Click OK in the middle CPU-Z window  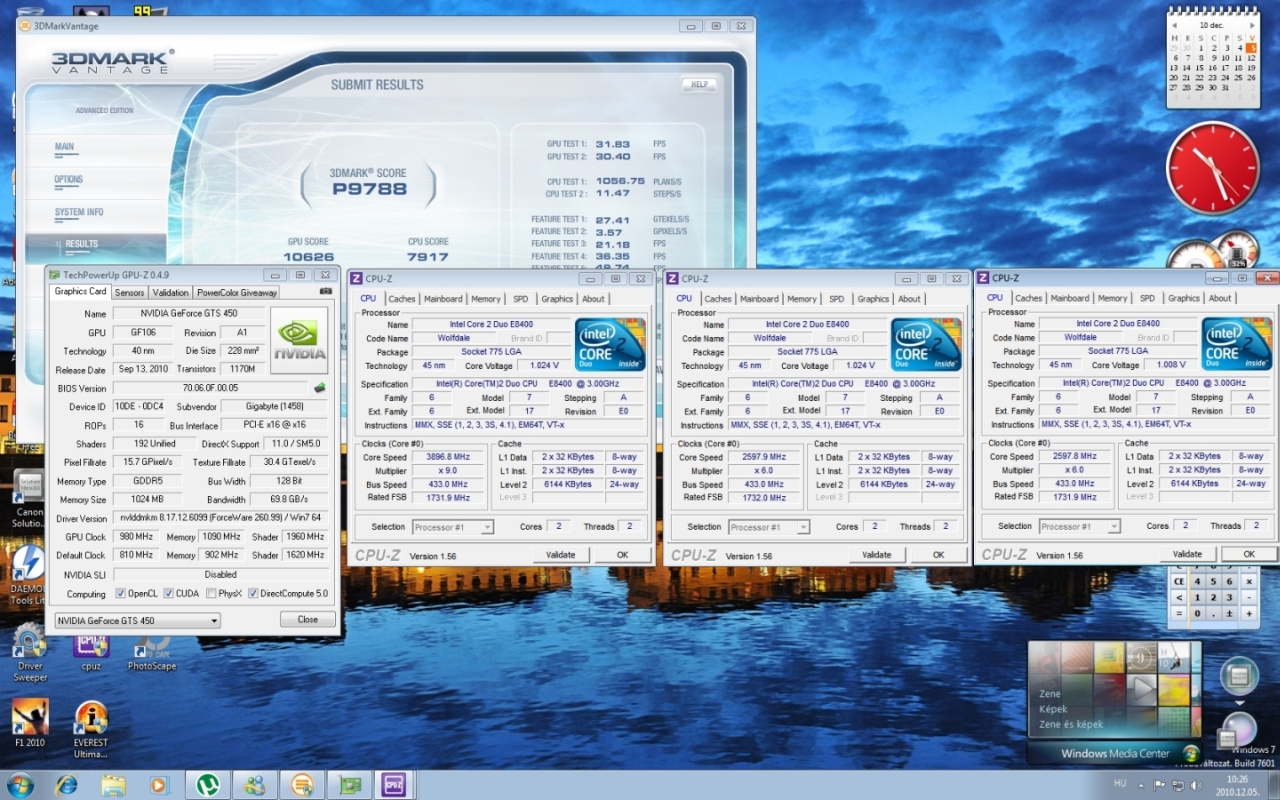click(938, 555)
